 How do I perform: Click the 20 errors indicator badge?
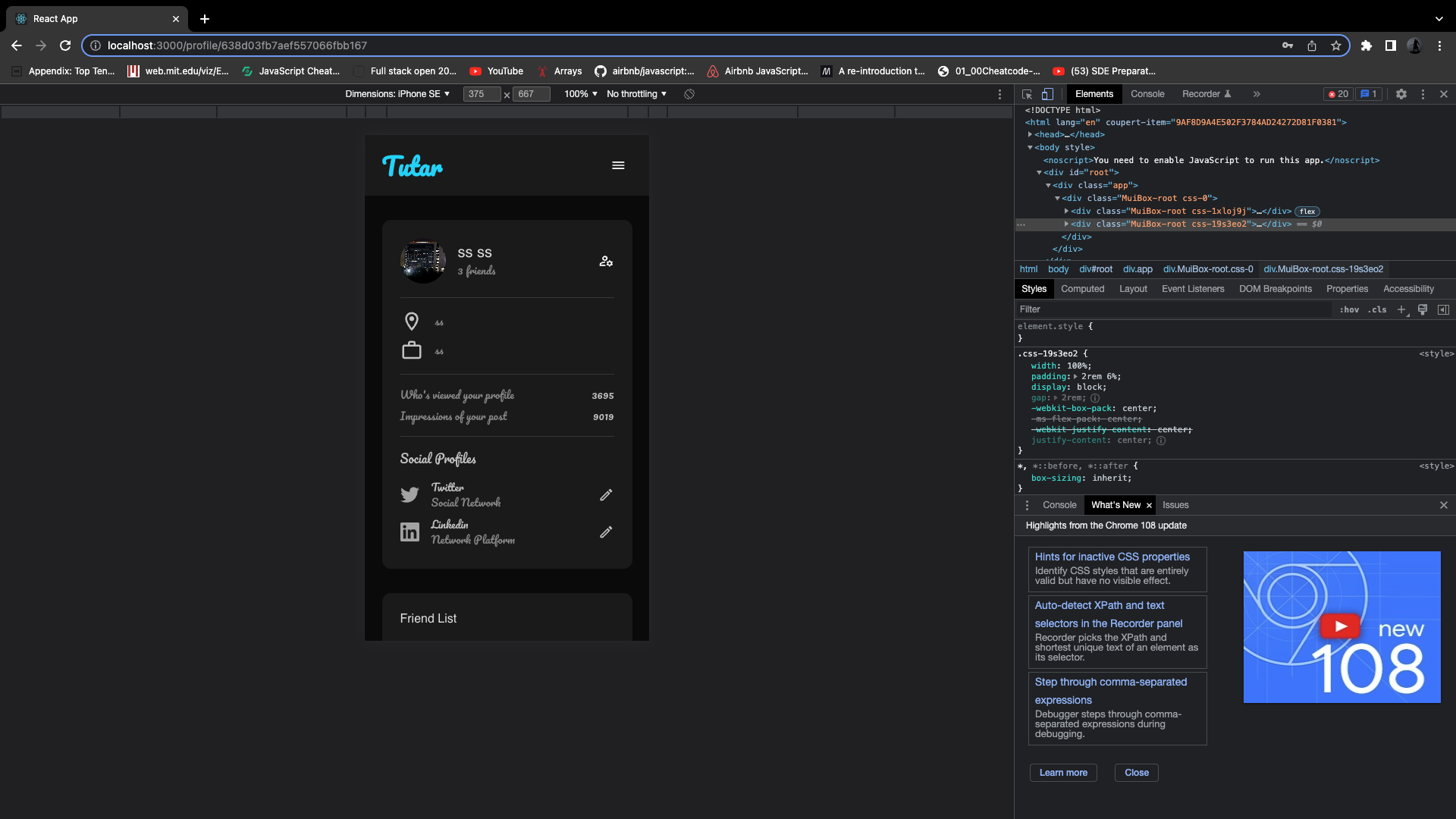pyautogui.click(x=1338, y=94)
